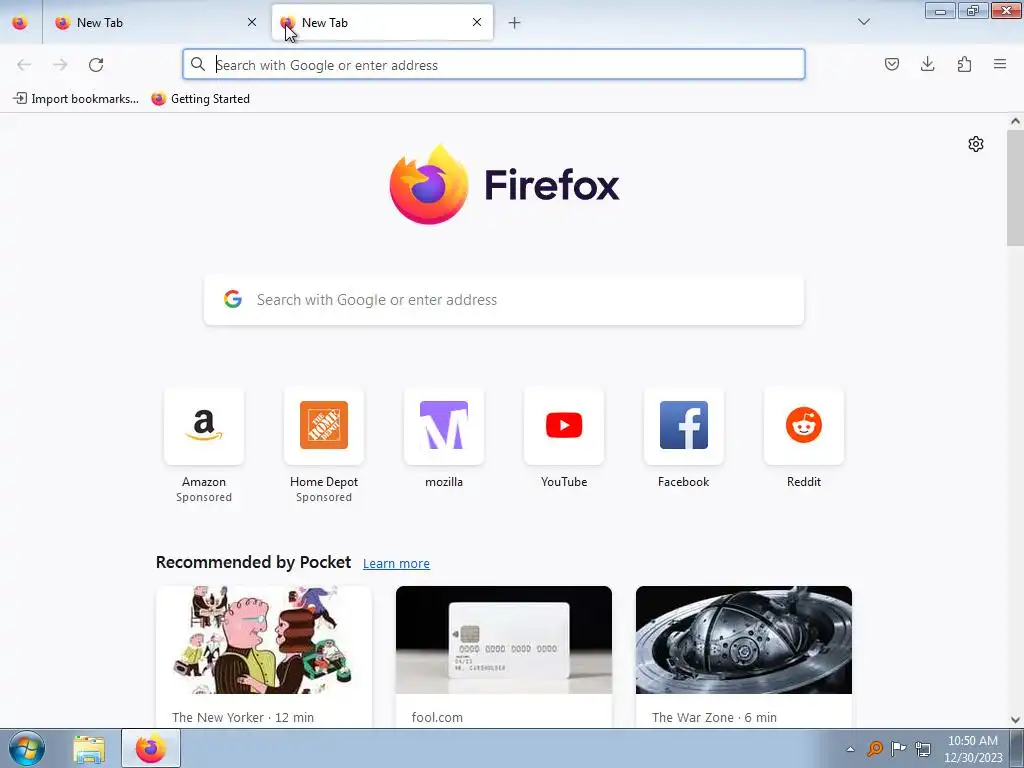Switch to the first New Tab

155,22
